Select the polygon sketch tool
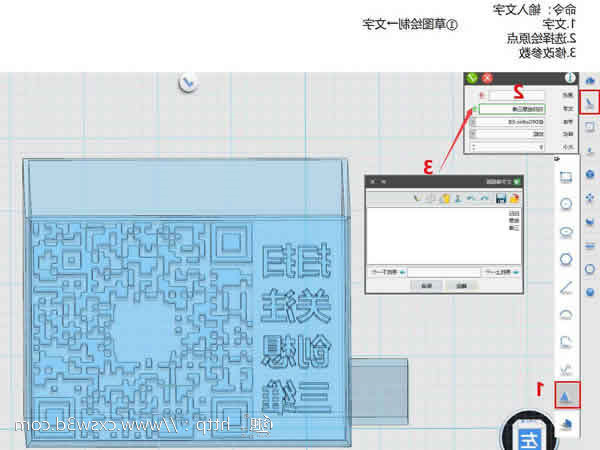This screenshot has height=450, width=600. (x=566, y=259)
